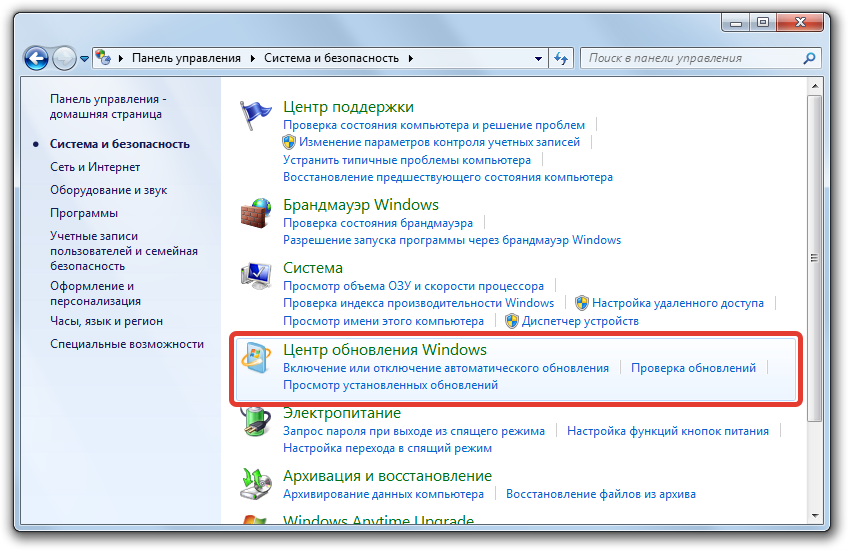The image size is (849, 551).
Task: Open Диспетчер устройств
Action: click(580, 321)
